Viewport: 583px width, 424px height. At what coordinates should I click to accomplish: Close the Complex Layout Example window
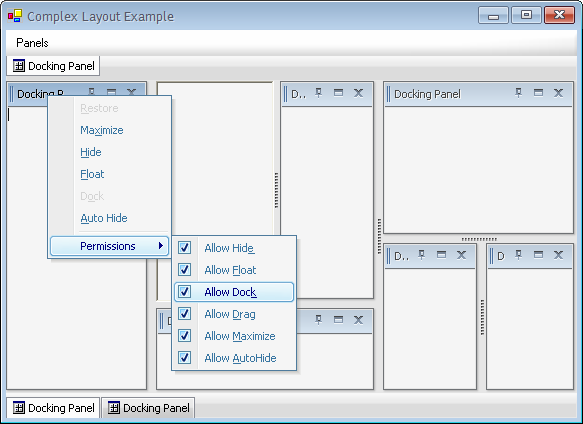(x=559, y=16)
